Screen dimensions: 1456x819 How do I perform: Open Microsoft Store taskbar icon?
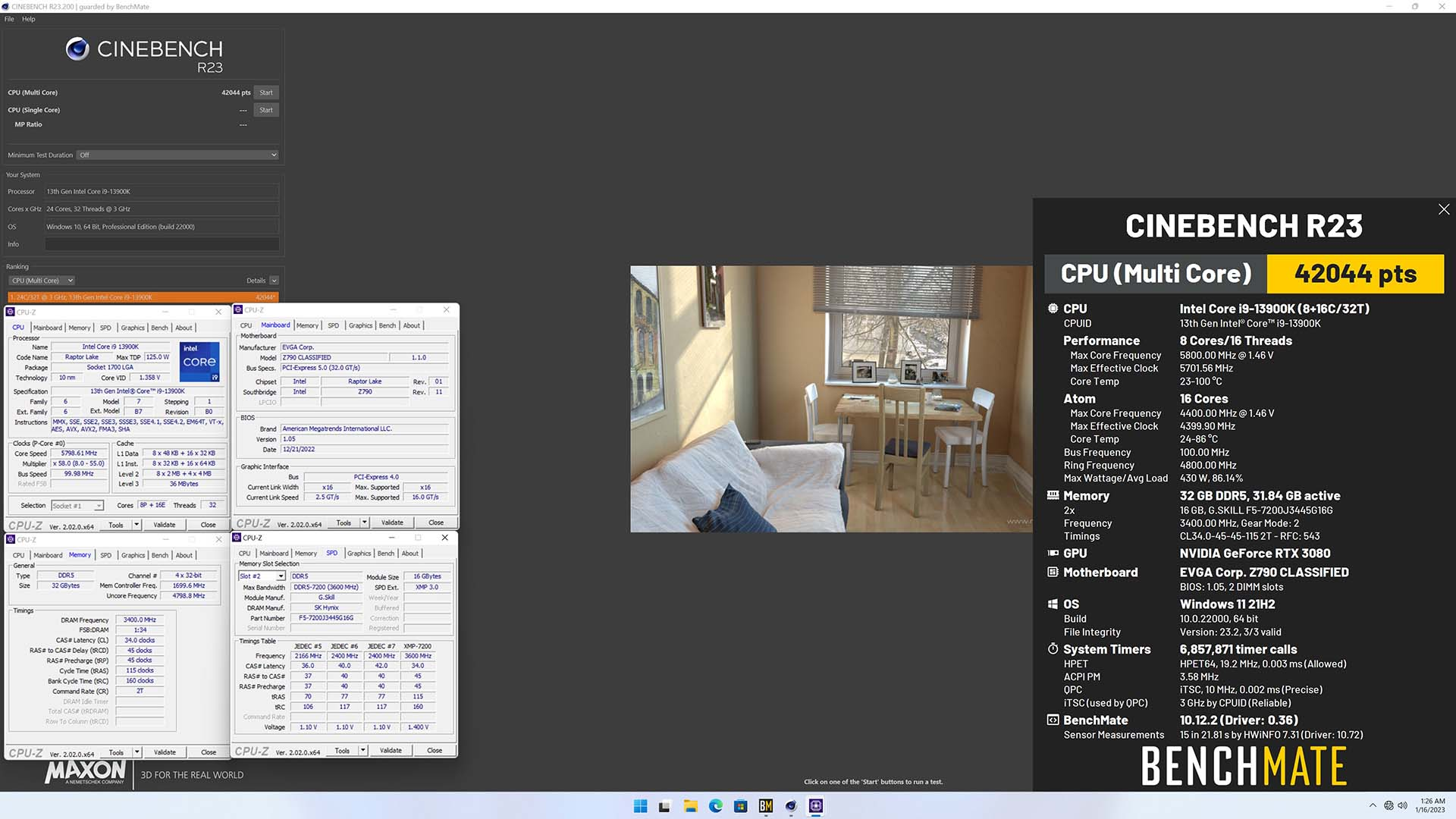click(740, 806)
